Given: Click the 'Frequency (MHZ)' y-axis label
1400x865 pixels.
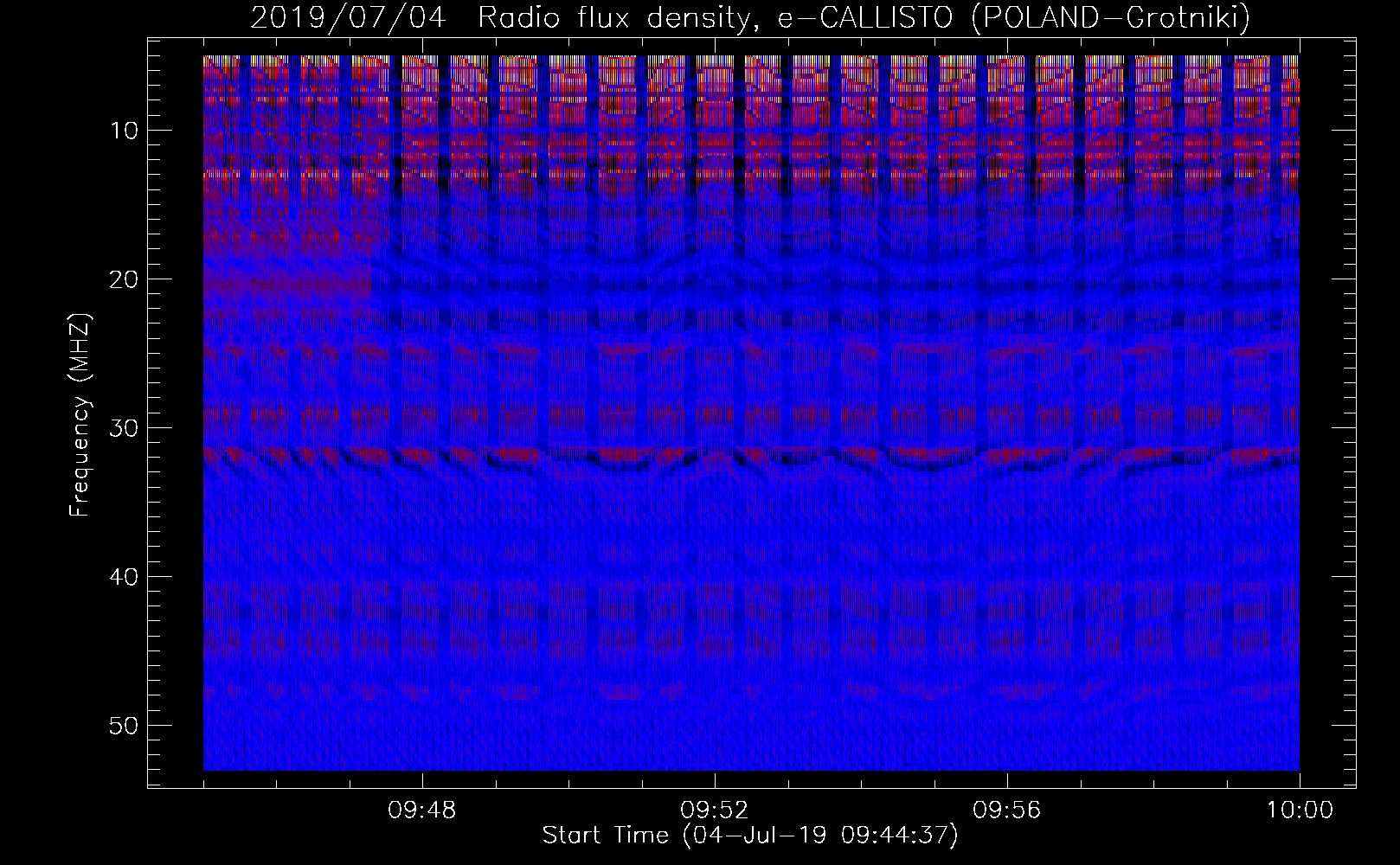Looking at the screenshot, I should coord(80,415).
